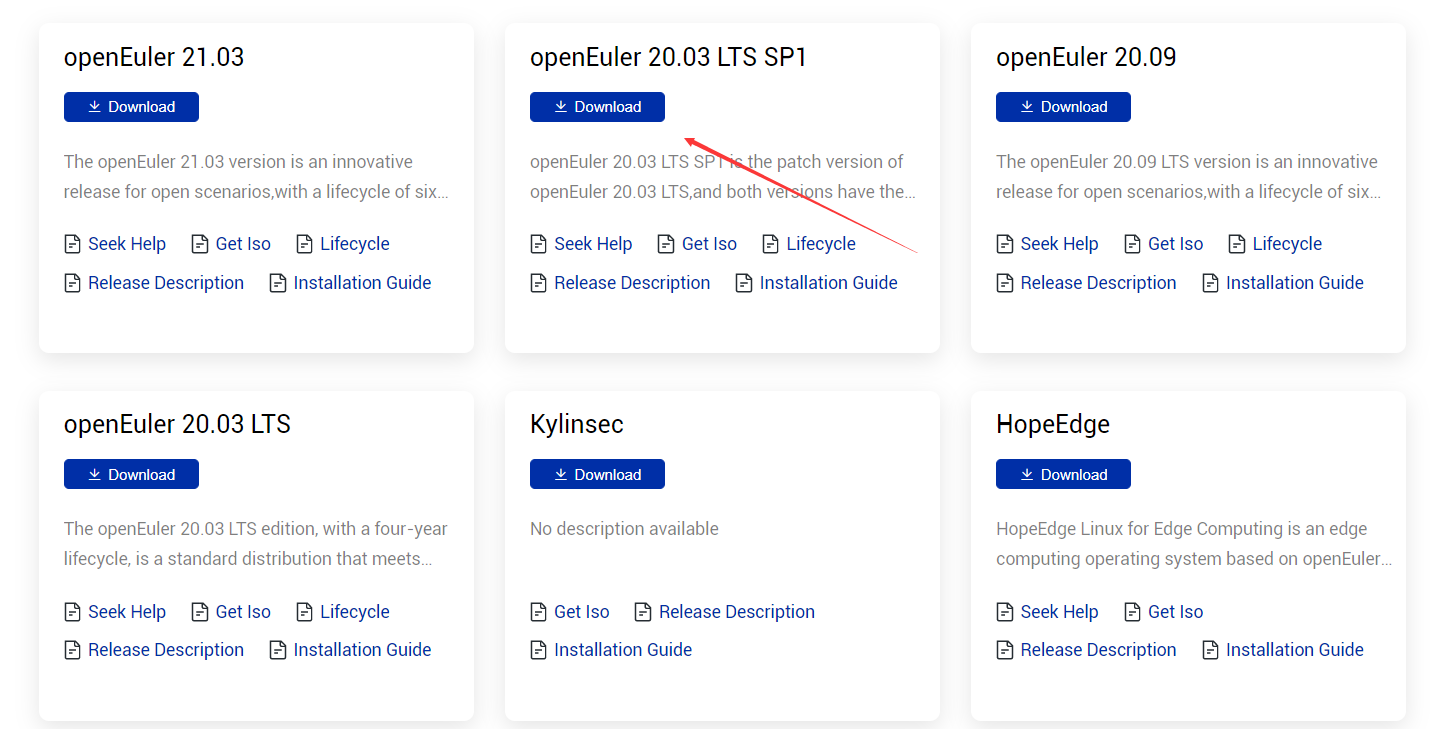
Task: Click Get Iso link under Kylinsec
Action: coord(581,612)
